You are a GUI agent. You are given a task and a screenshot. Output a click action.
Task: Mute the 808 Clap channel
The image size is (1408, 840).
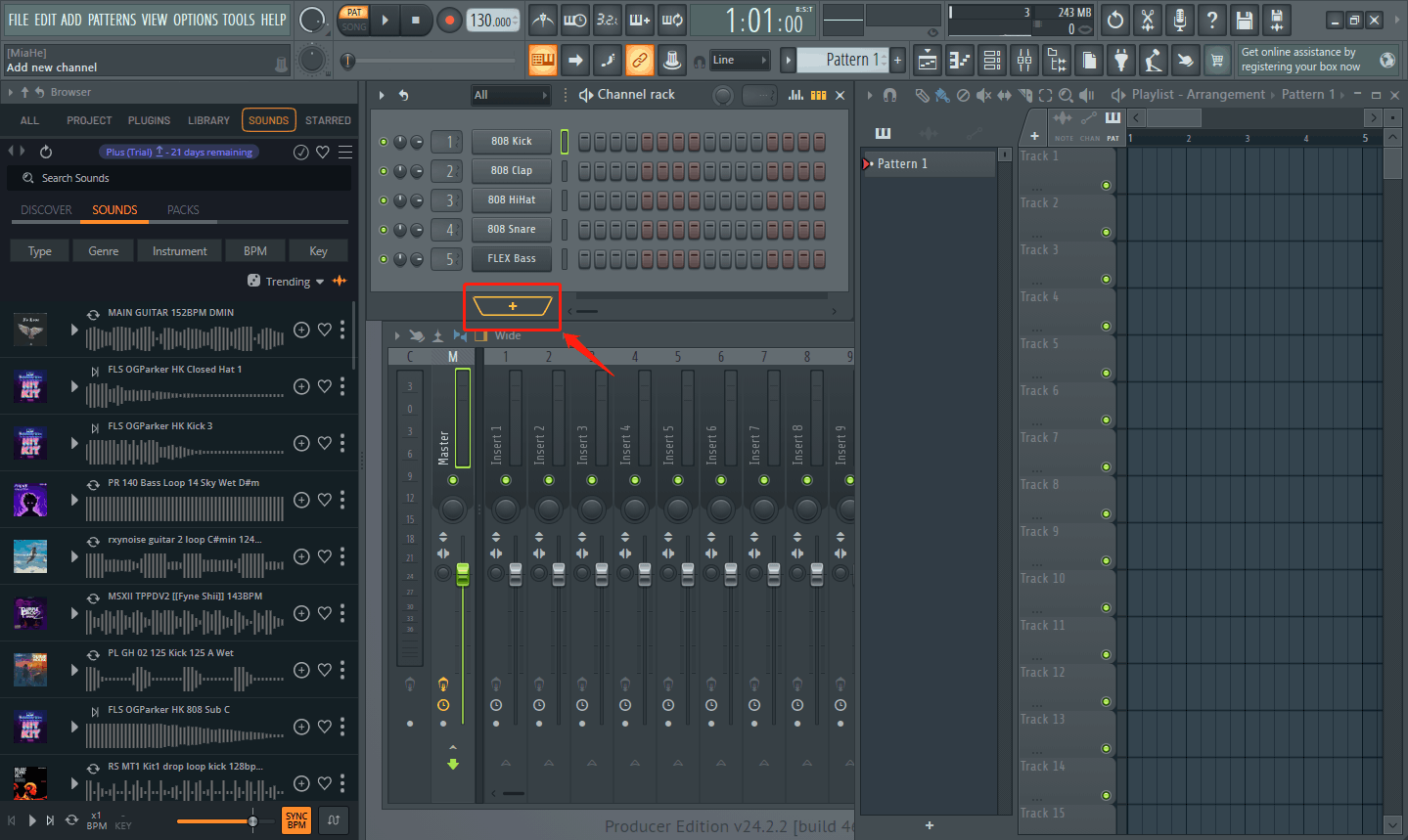384,171
